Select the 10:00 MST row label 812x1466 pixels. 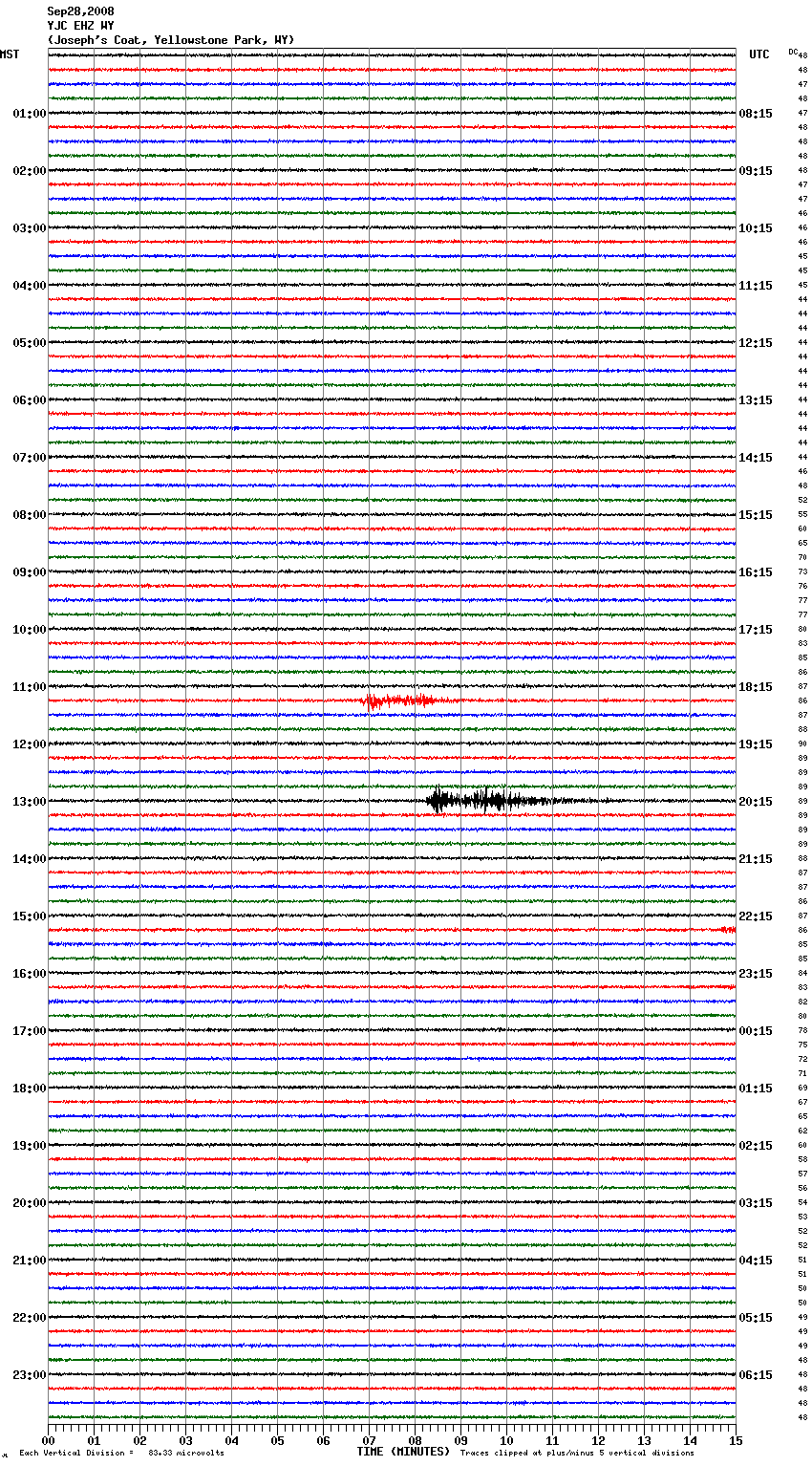click(x=30, y=630)
